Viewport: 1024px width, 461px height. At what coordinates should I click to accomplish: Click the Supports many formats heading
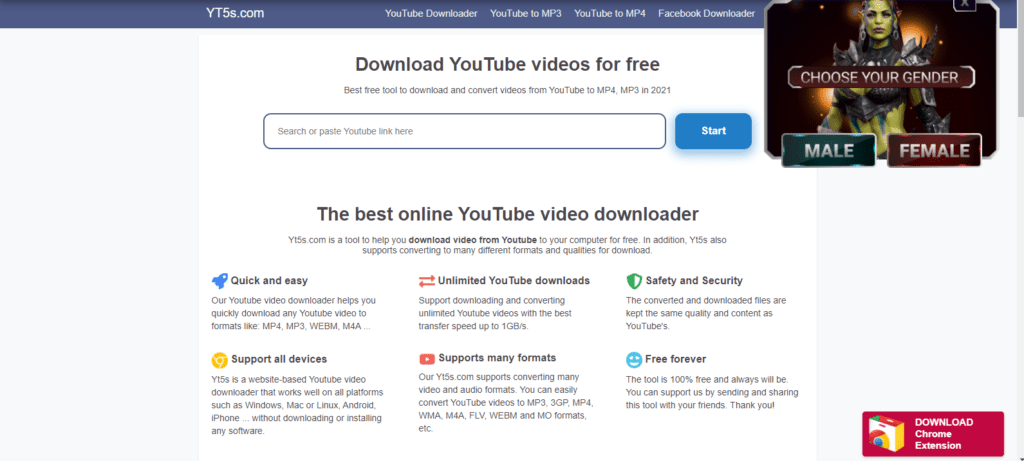[497, 358]
